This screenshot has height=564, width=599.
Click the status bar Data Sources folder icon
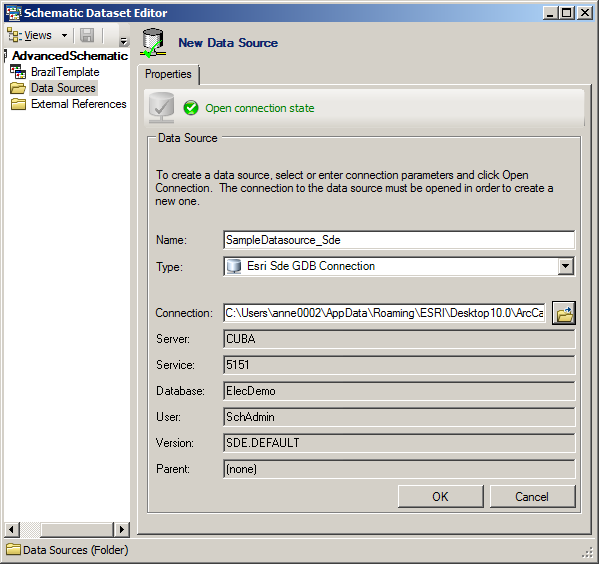13,549
